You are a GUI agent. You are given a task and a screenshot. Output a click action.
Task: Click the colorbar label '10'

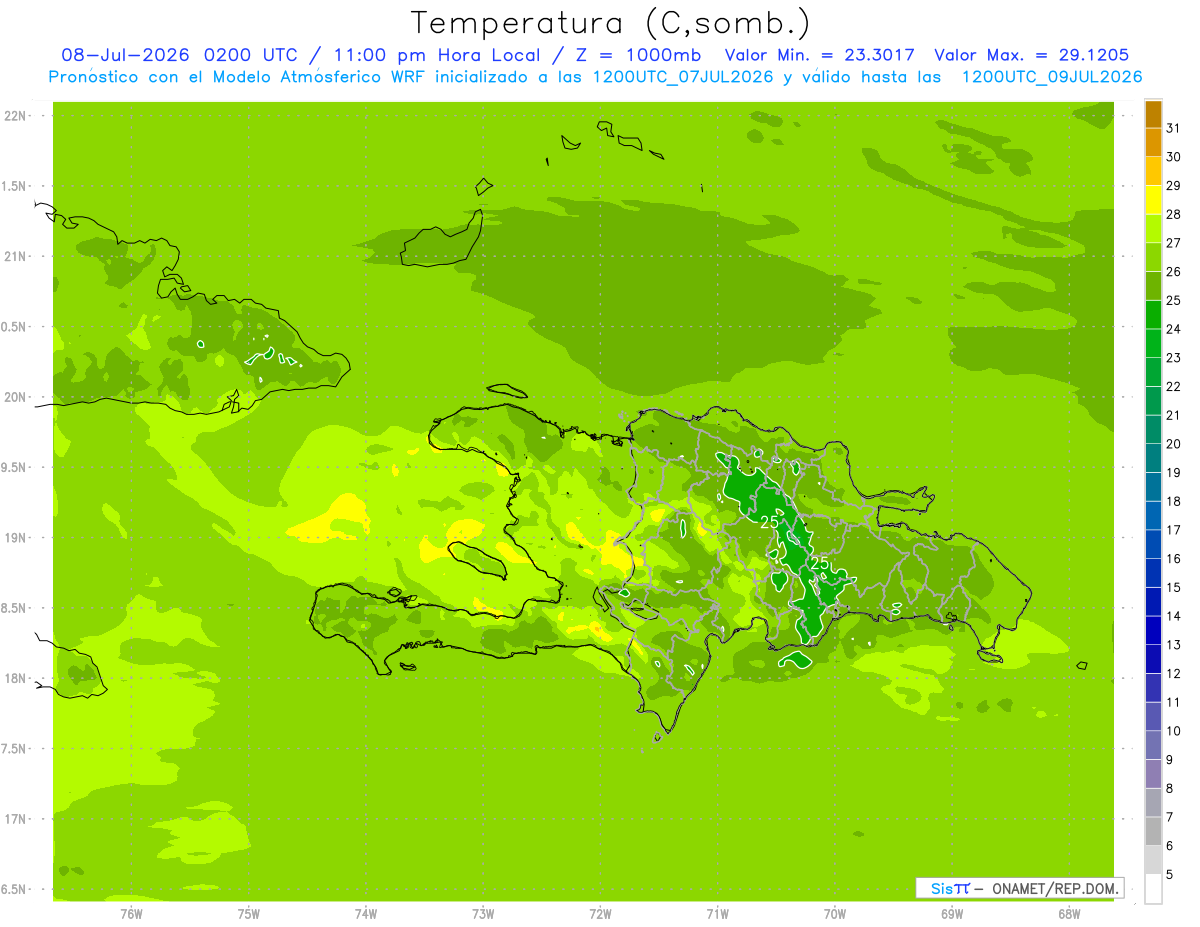point(1174,731)
